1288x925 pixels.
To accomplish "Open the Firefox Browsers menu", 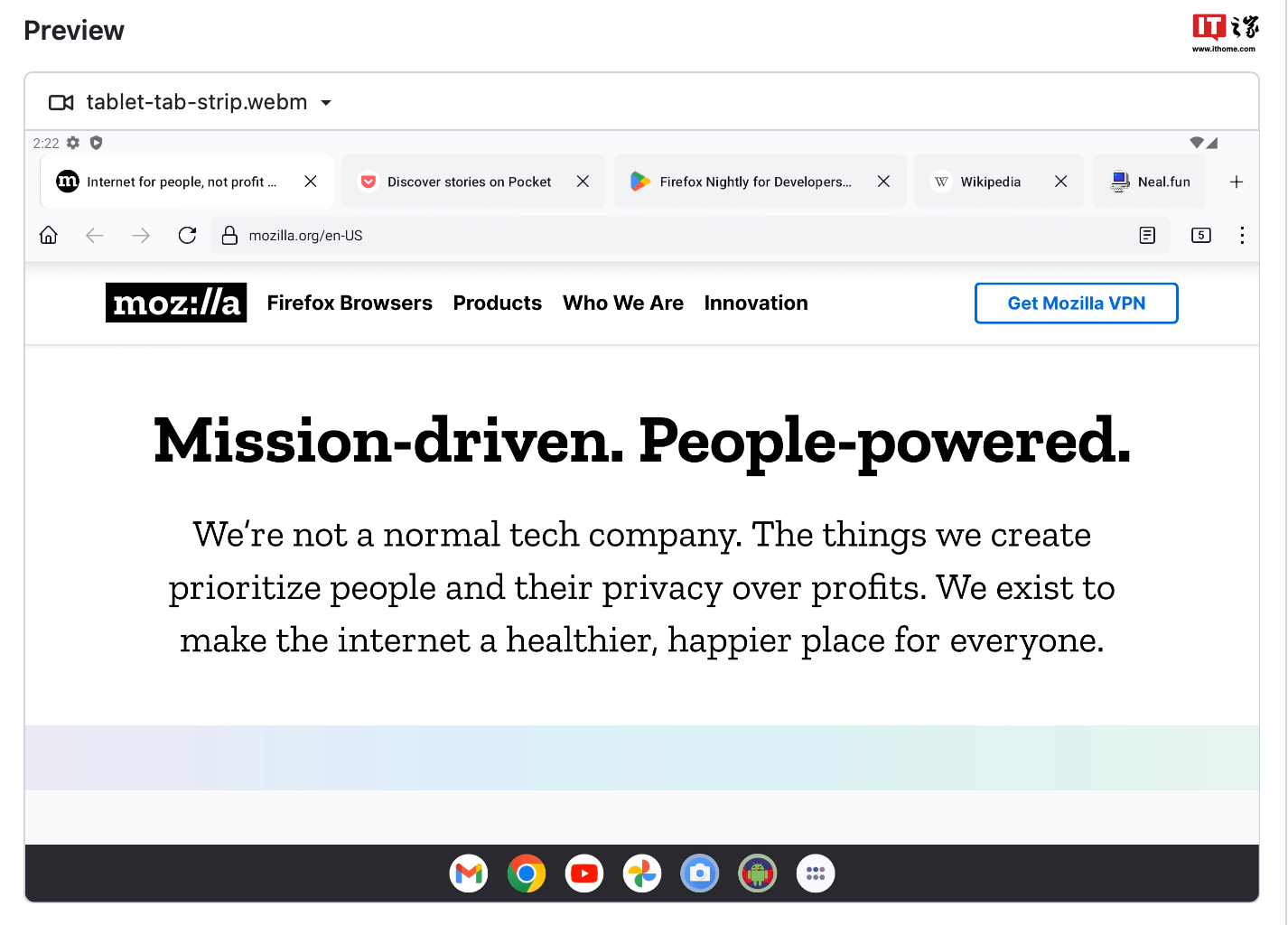I will tap(350, 304).
